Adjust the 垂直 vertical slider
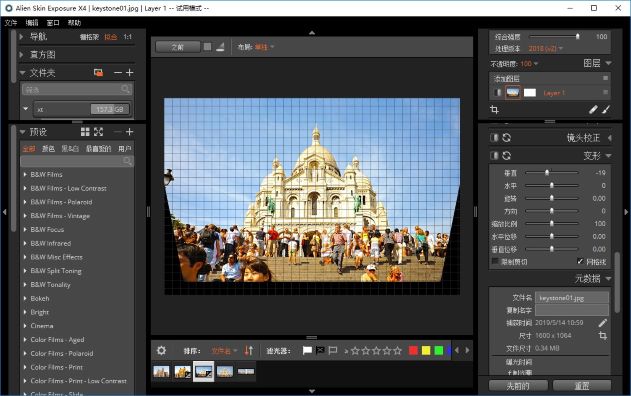The height and width of the screenshot is (396, 631). tap(551, 172)
